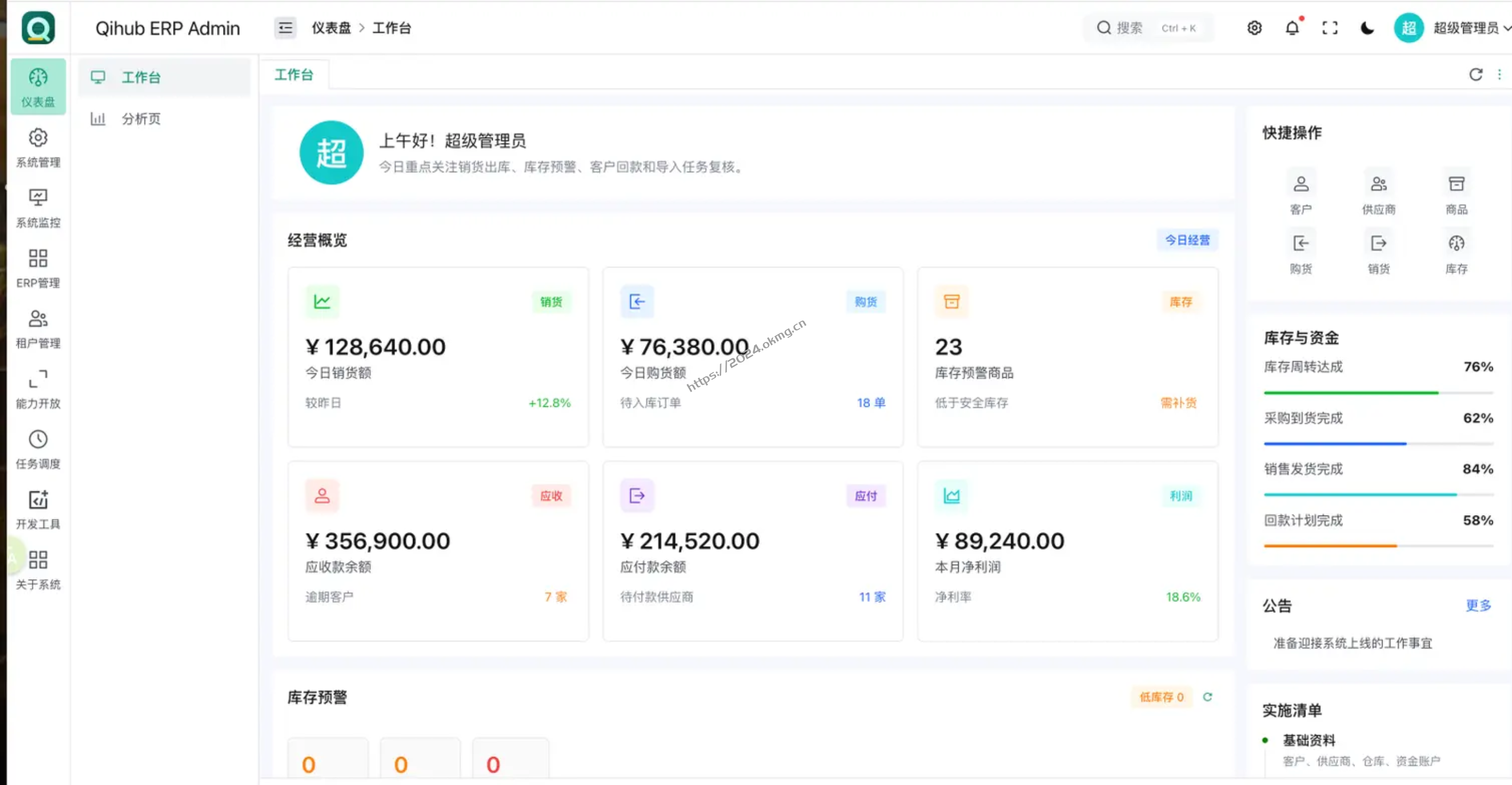The width and height of the screenshot is (1512, 785).
Task: Collapse the sidebar menu toggle icon
Action: click(285, 28)
